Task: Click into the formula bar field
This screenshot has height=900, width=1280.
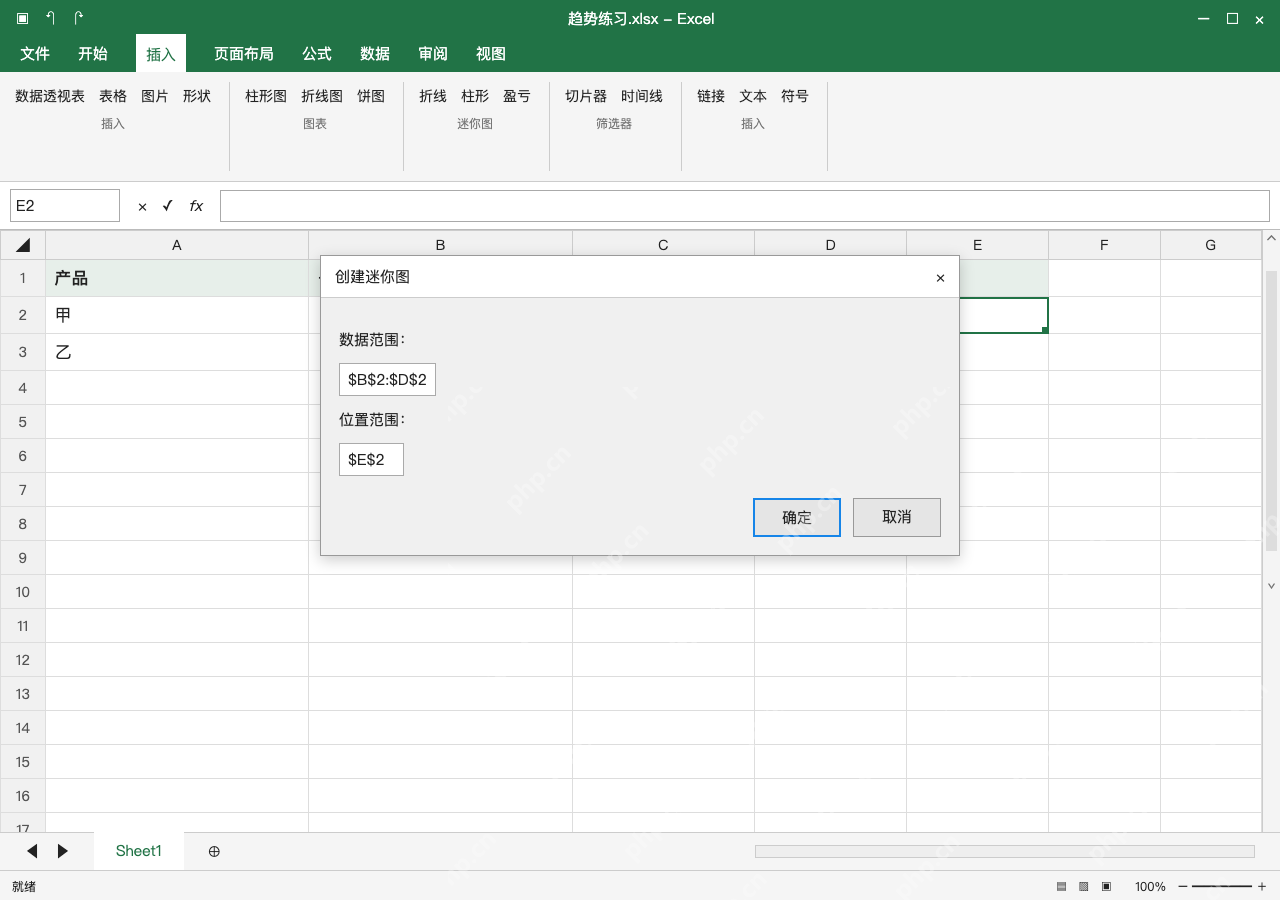Action: (x=745, y=206)
